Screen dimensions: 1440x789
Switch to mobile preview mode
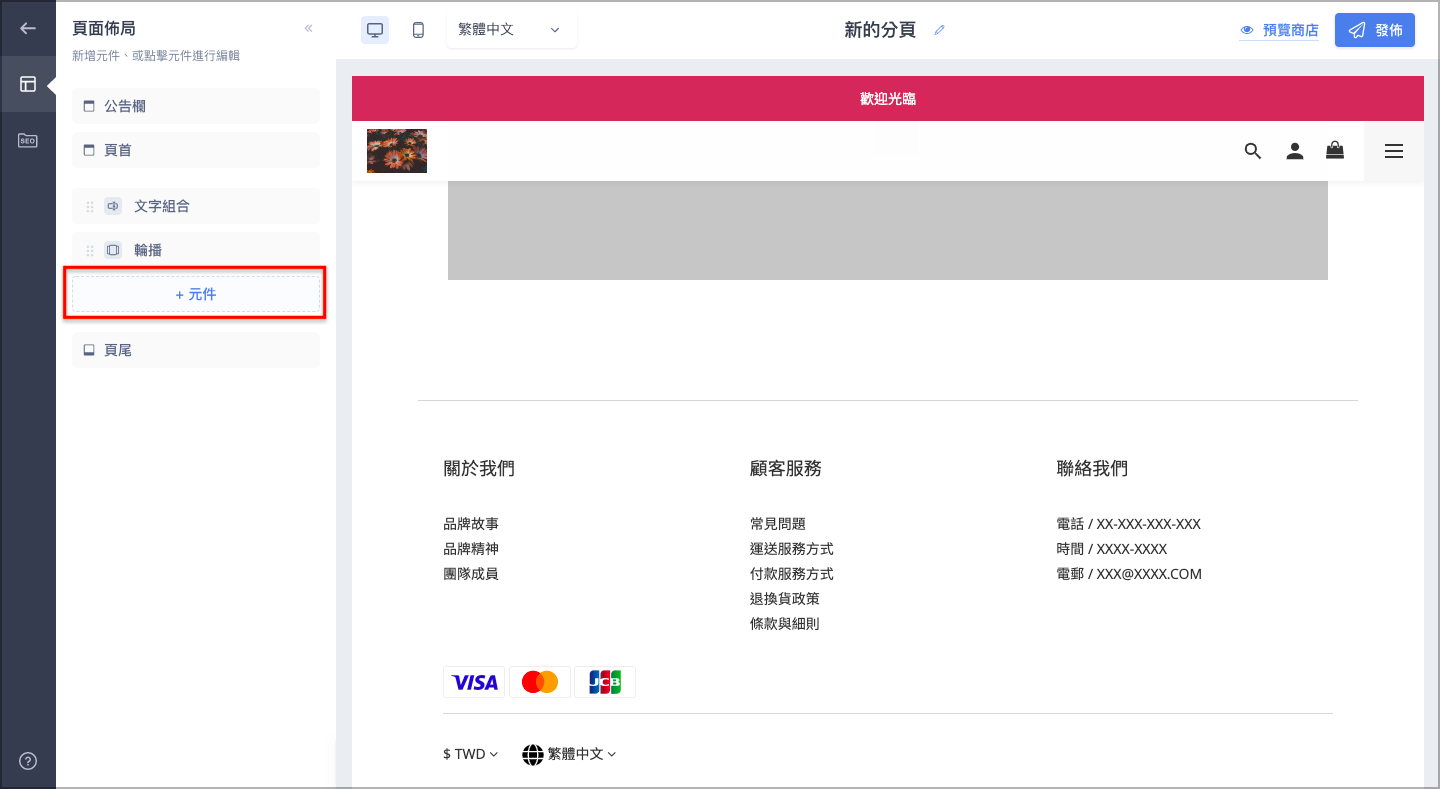(x=418, y=30)
